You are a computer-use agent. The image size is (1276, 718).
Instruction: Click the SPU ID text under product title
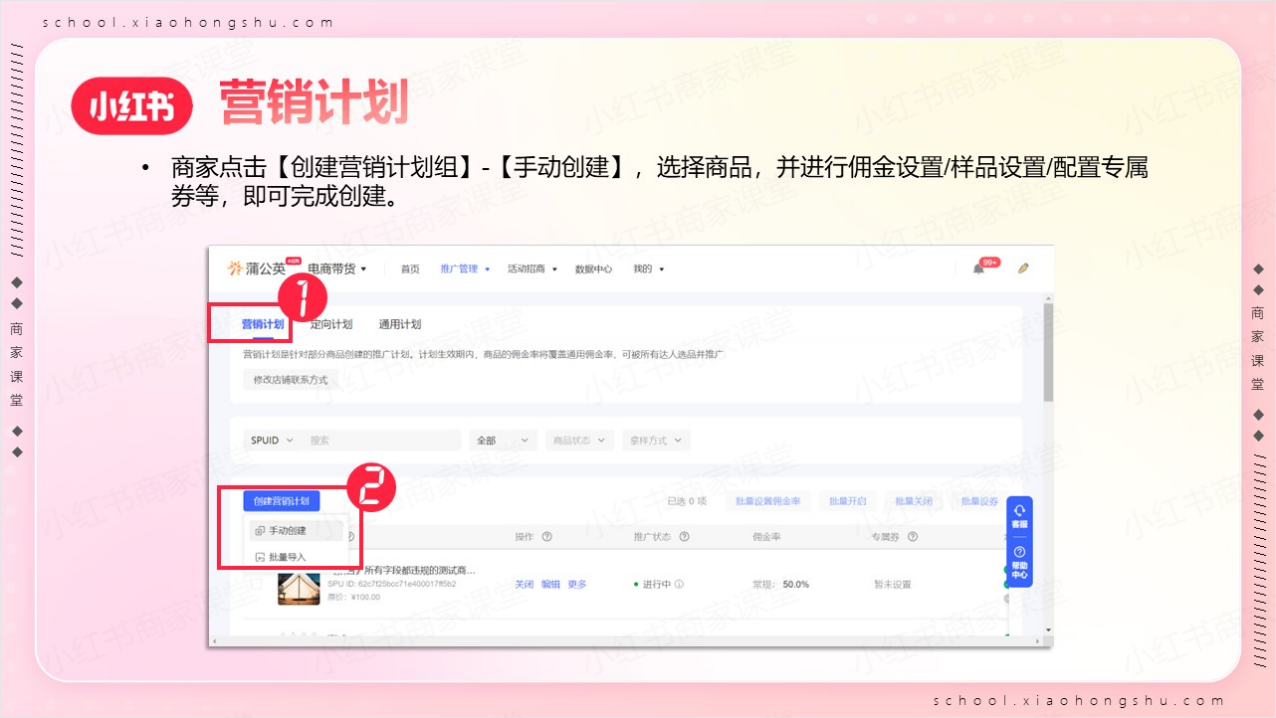[x=392, y=583]
